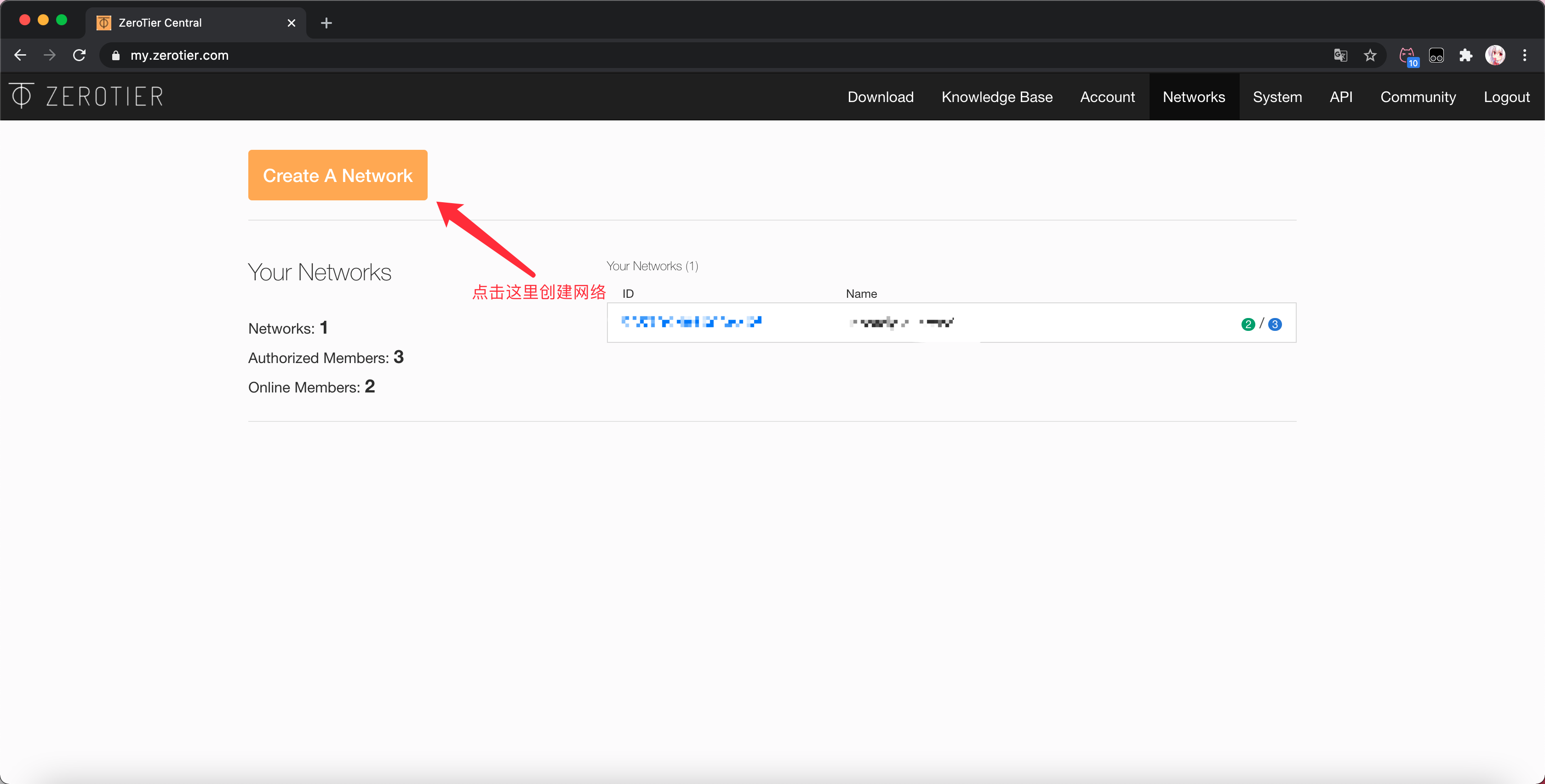Open the blurred network ID link
The height and width of the screenshot is (784, 1545).
(x=692, y=322)
